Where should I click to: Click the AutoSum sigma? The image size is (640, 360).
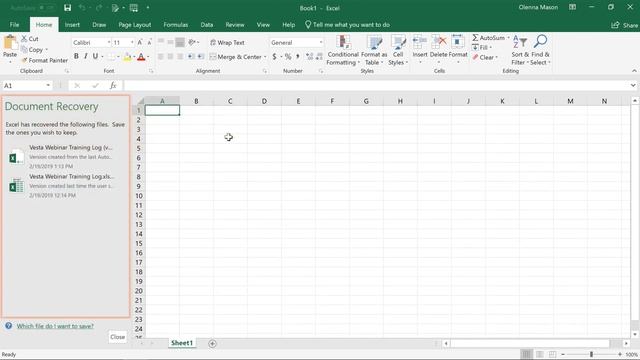(476, 38)
